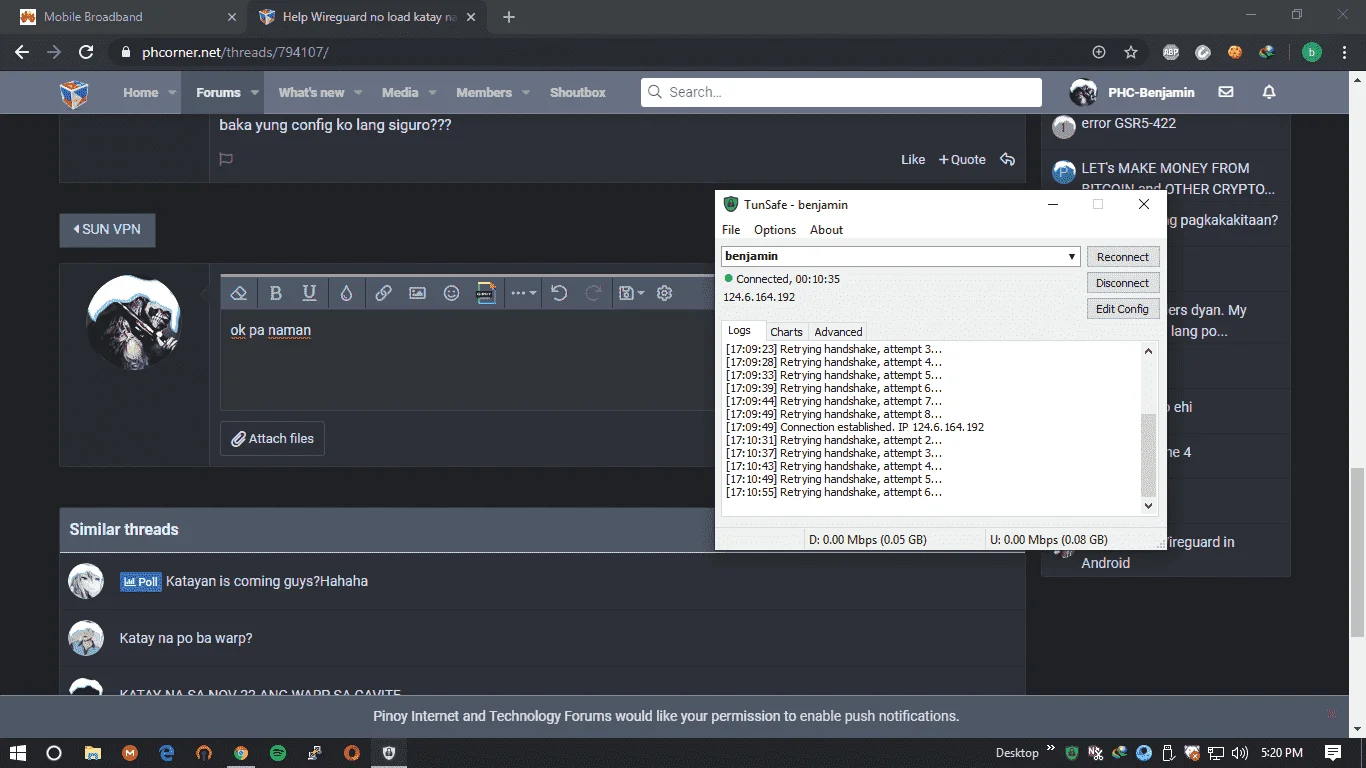Click the eraser remove-formatting icon in editor

click(x=238, y=293)
